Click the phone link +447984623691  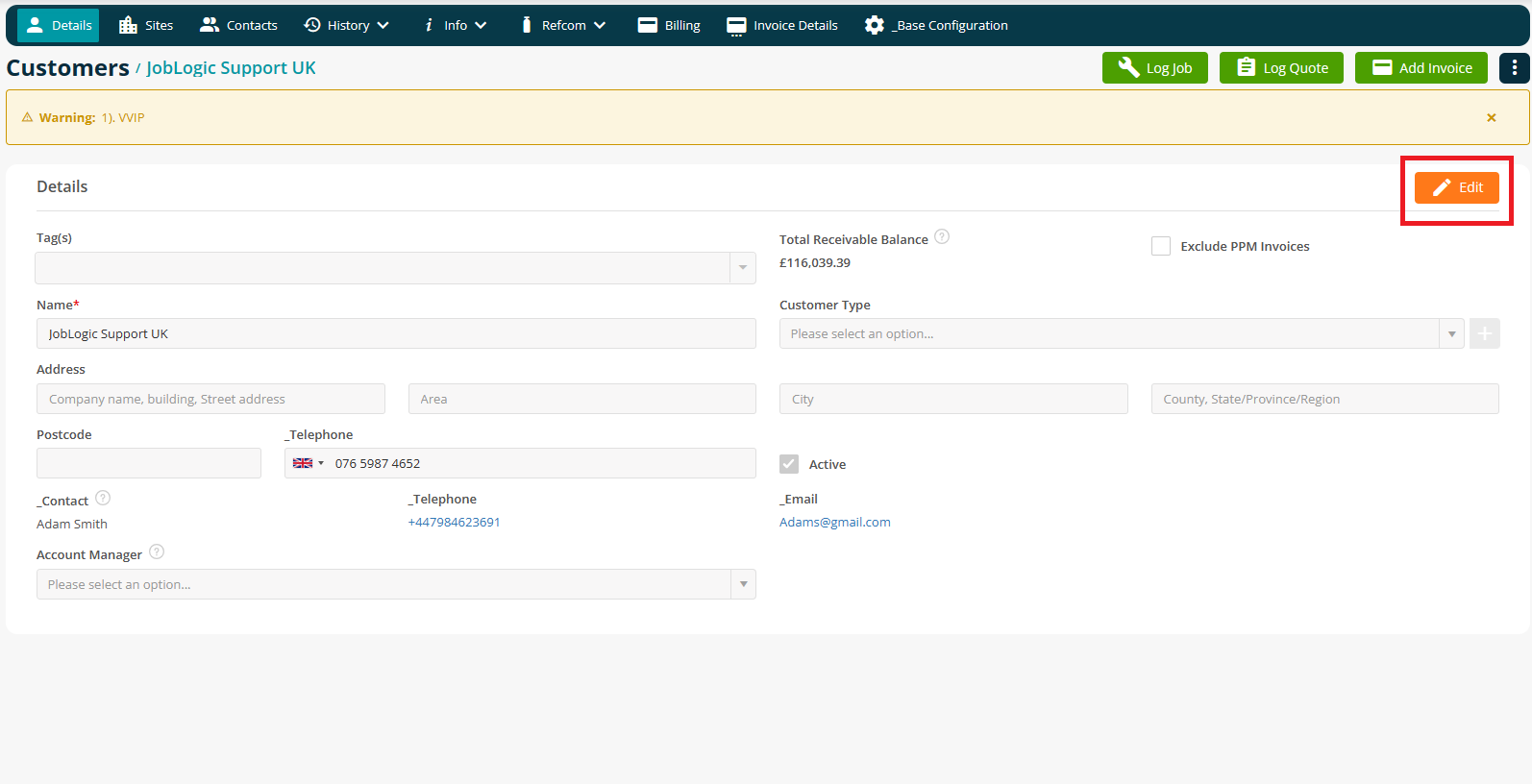coord(454,523)
